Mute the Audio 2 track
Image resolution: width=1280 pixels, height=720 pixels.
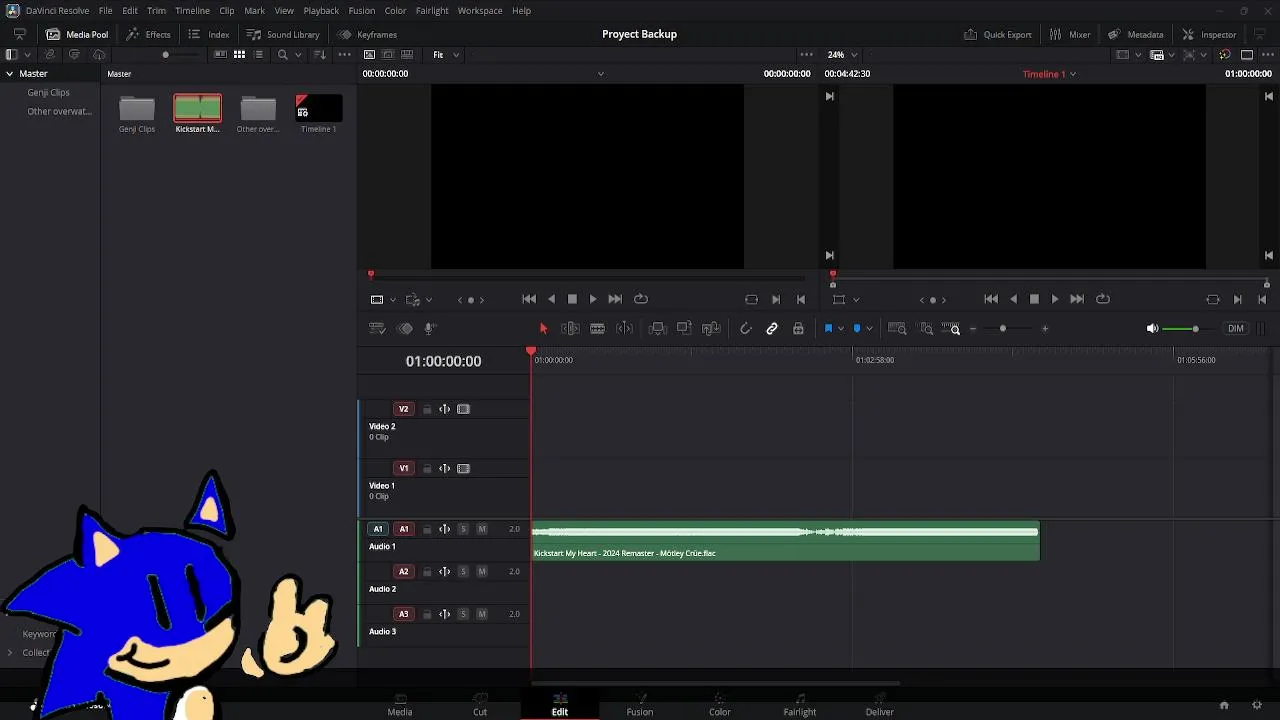(x=482, y=571)
